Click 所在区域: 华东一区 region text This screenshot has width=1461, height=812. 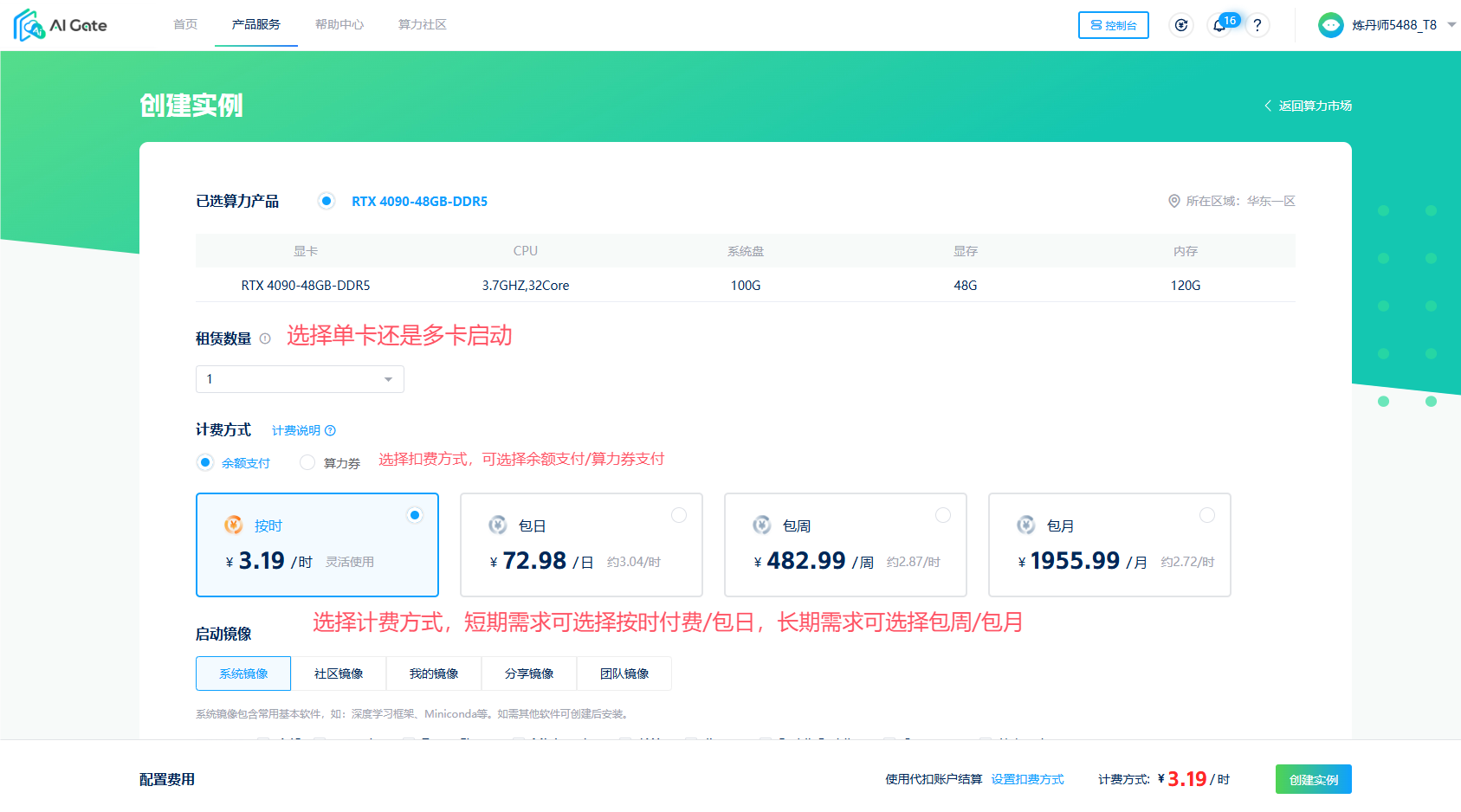click(1240, 201)
